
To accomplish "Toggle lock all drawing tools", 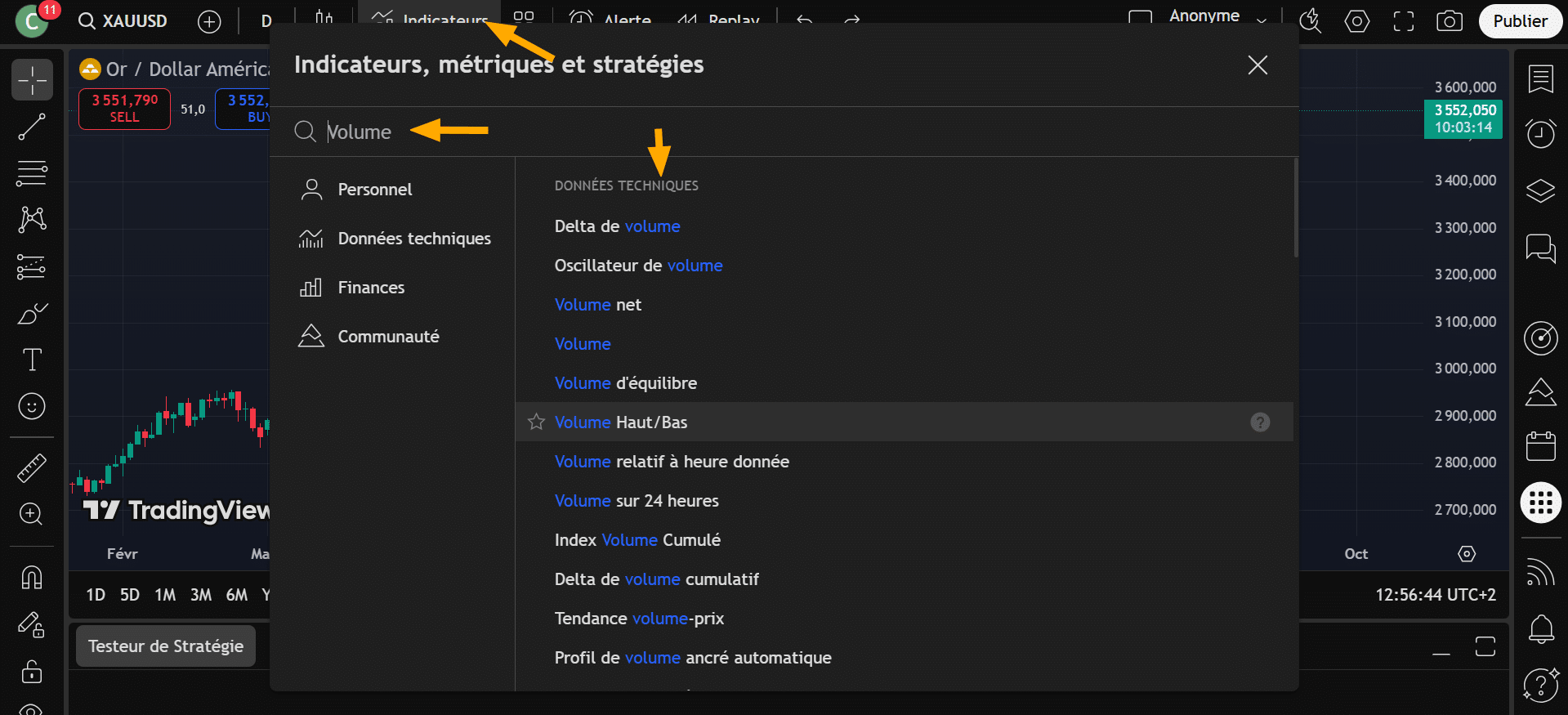I will point(33,672).
